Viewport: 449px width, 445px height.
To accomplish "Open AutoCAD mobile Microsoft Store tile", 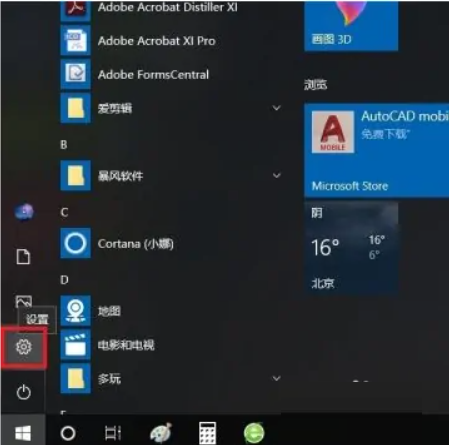I will [x=377, y=151].
